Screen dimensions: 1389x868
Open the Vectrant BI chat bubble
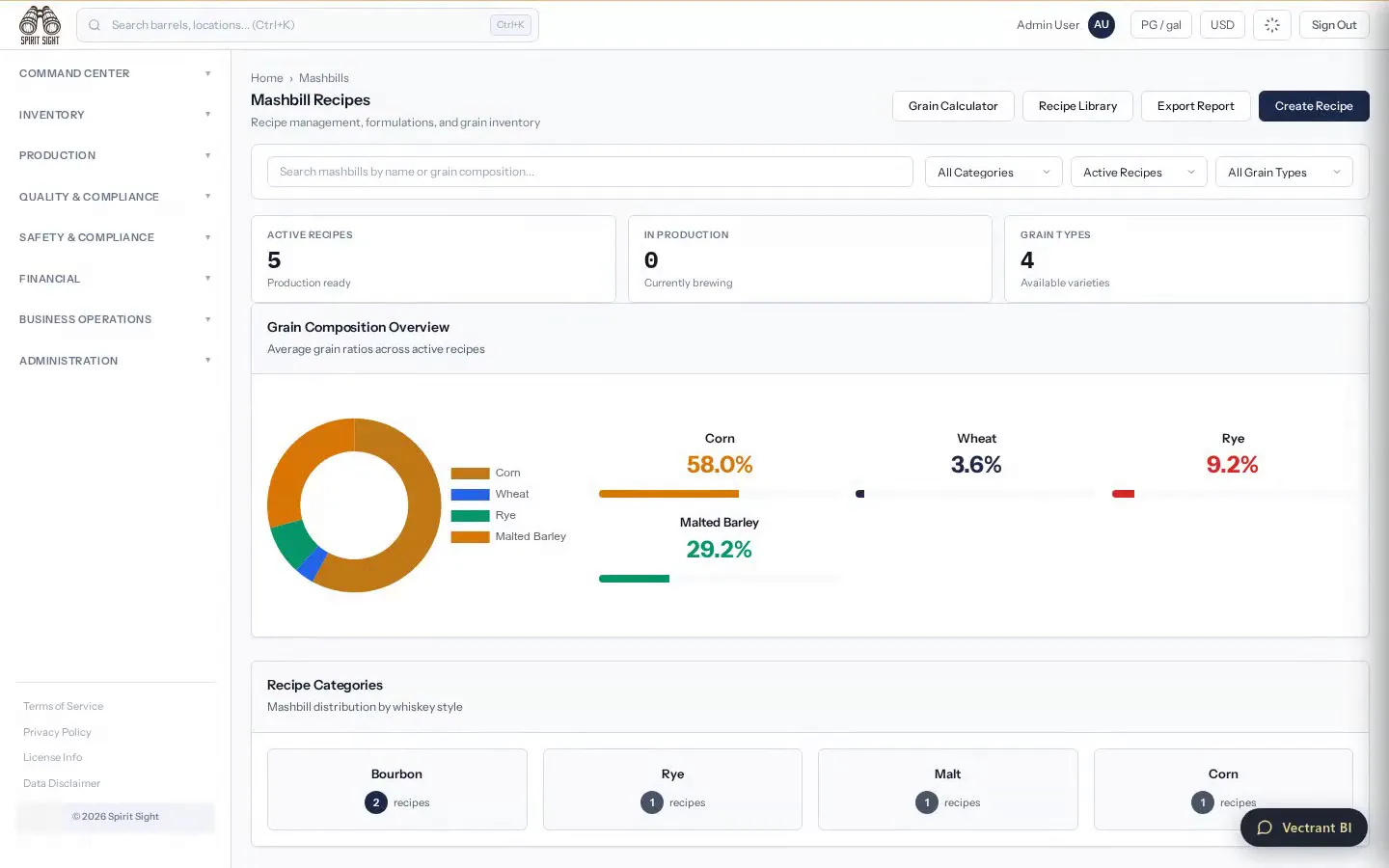pyautogui.click(x=1304, y=827)
